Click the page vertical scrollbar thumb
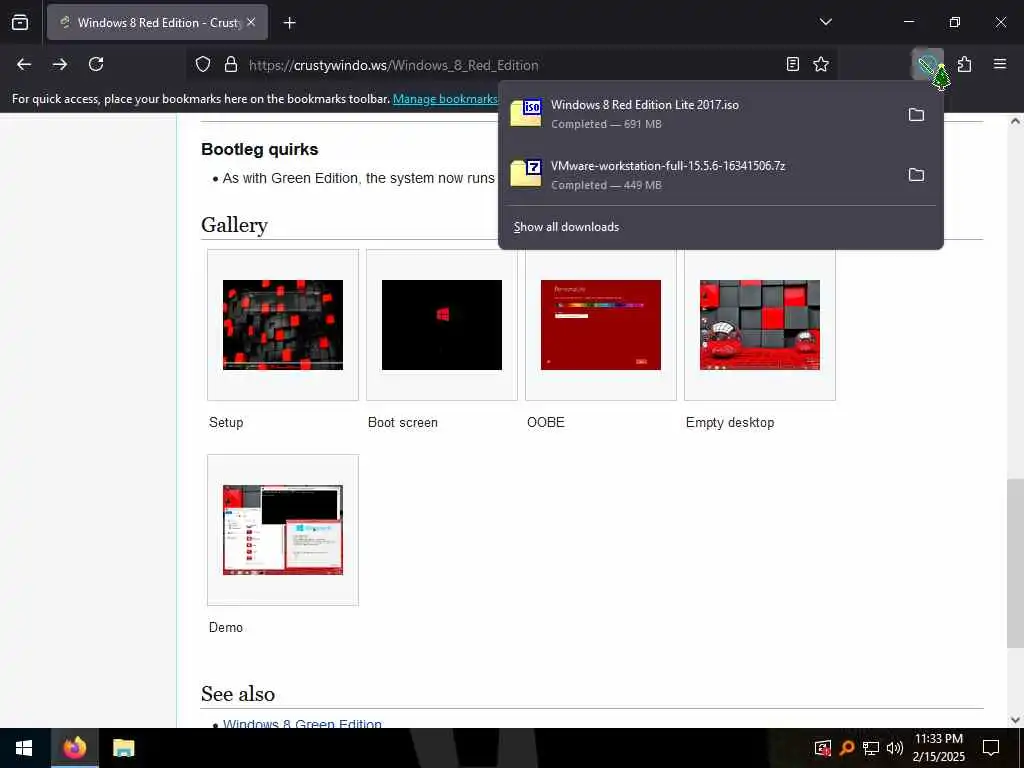 click(1015, 563)
